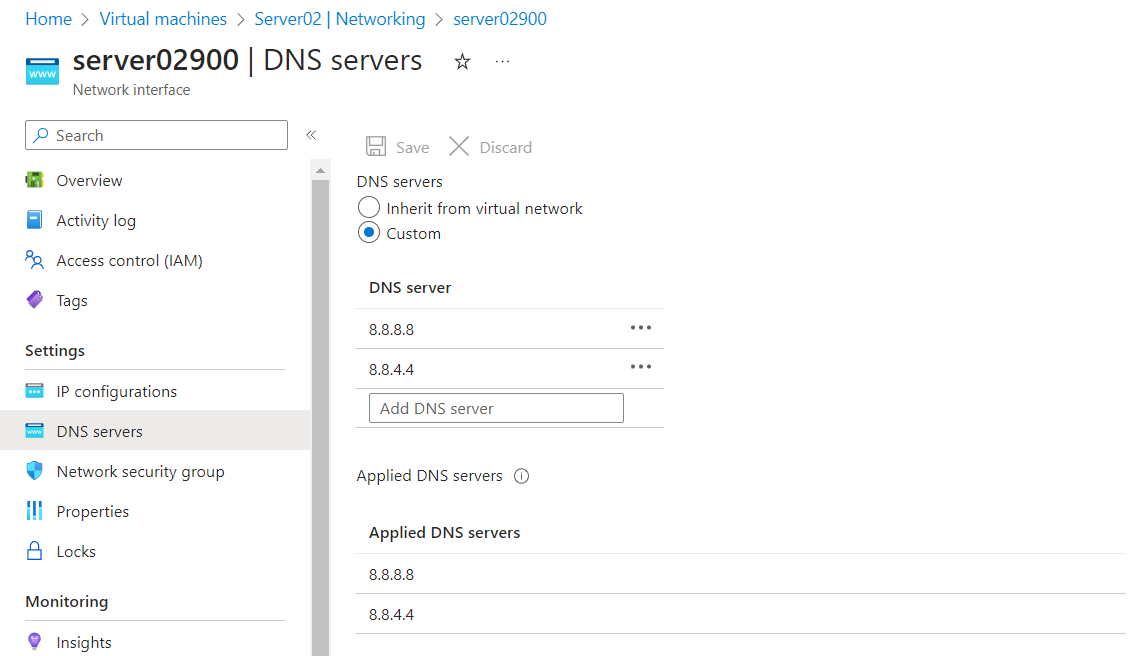Select the Custom DNS servers option
The width and height of the screenshot is (1147, 656).
click(x=368, y=233)
